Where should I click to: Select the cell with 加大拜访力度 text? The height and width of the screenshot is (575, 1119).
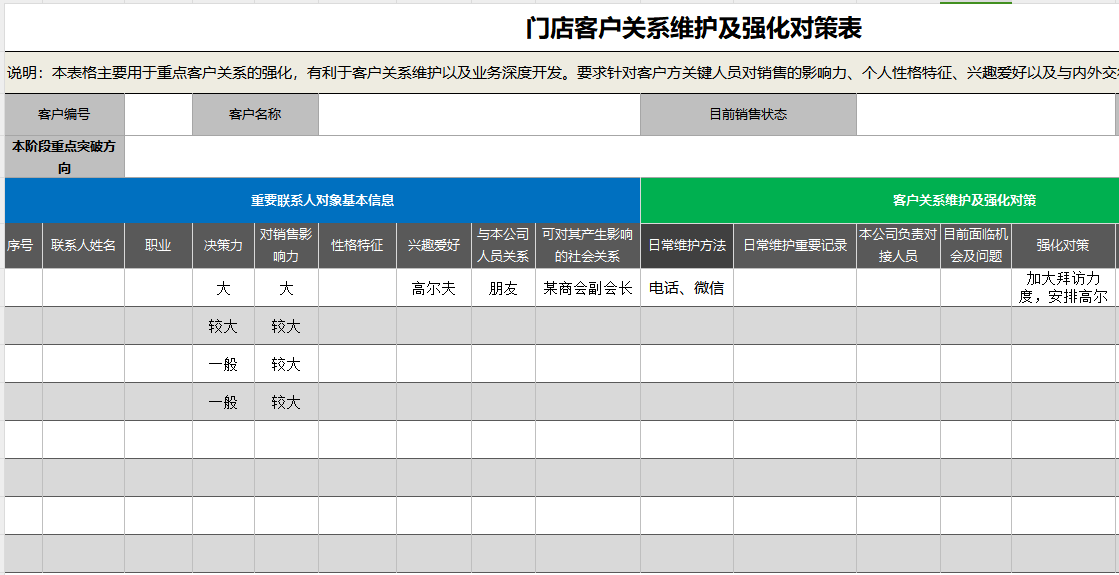coord(1062,288)
